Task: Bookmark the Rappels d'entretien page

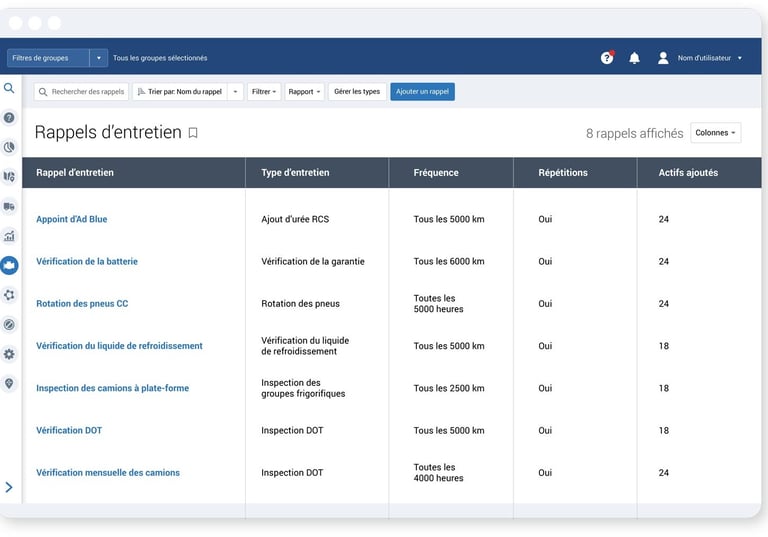Action: pyautogui.click(x=193, y=133)
